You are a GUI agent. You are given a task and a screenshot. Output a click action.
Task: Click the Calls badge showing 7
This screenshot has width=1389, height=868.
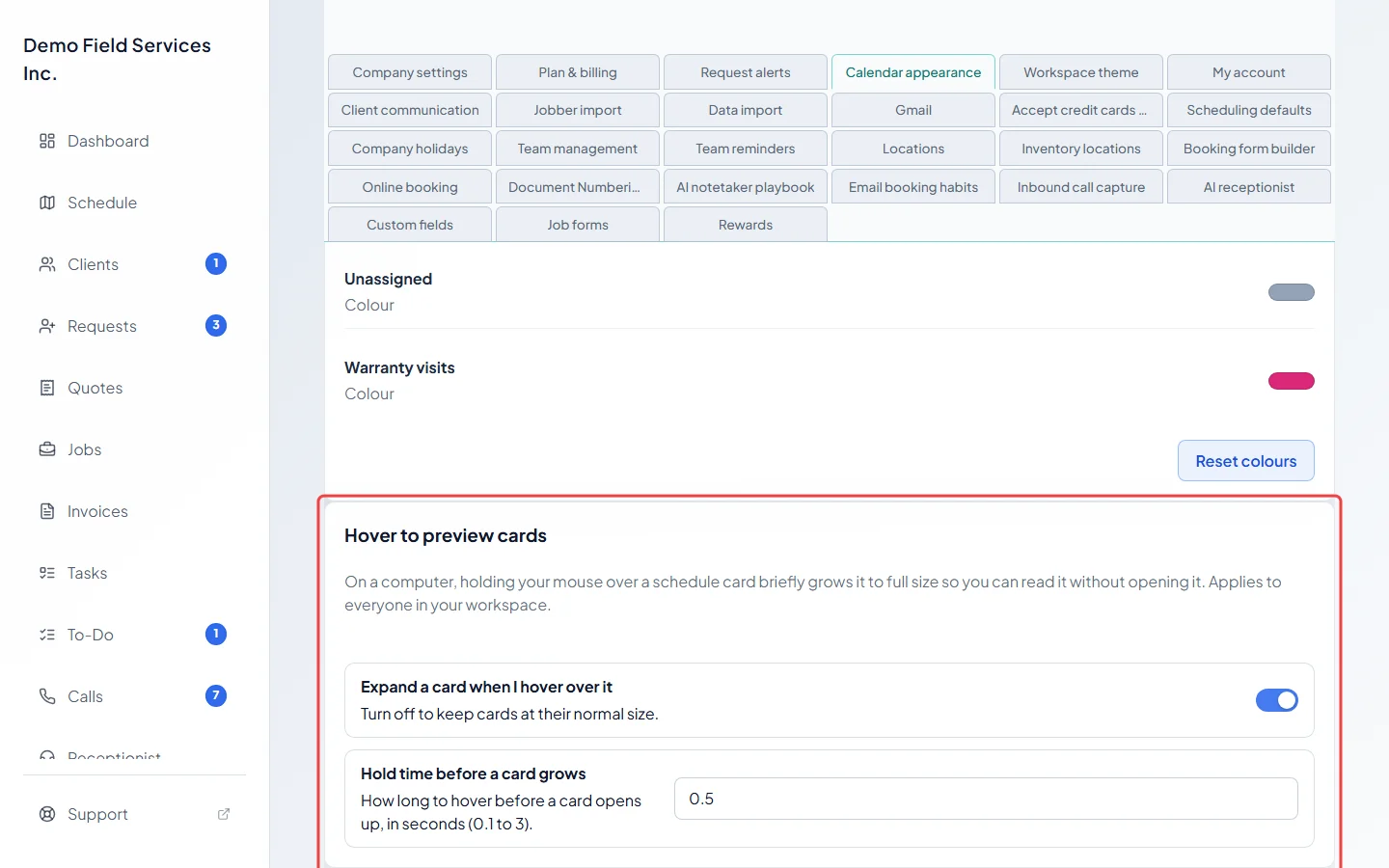(216, 695)
